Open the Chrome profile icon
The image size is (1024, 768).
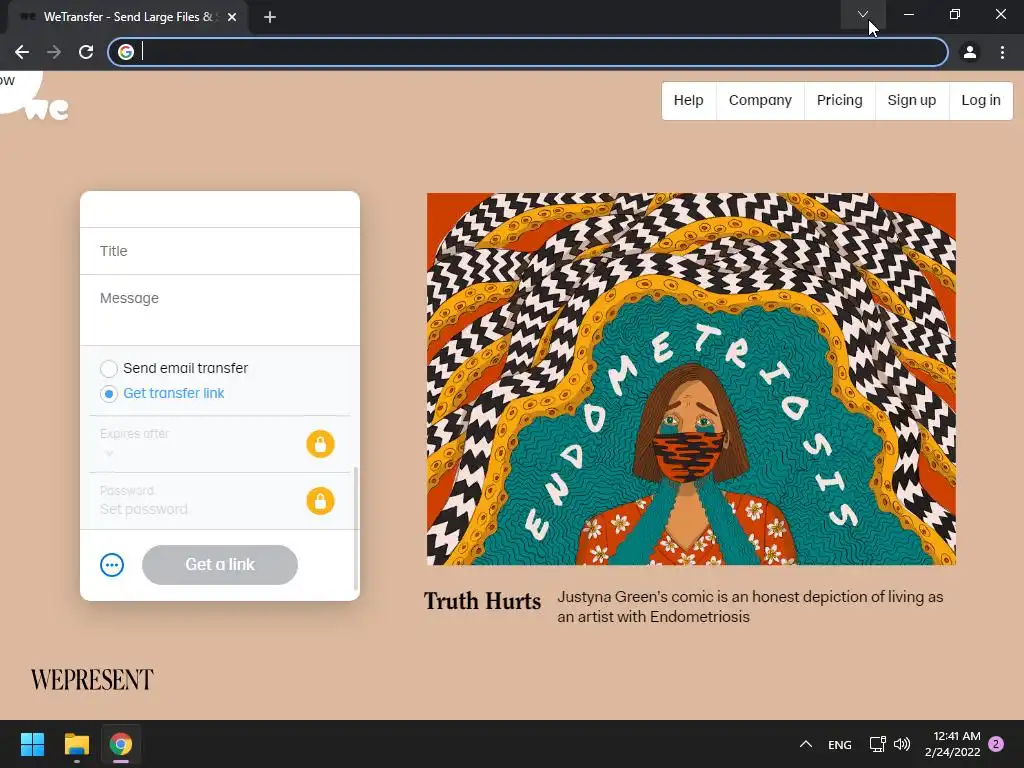(970, 52)
